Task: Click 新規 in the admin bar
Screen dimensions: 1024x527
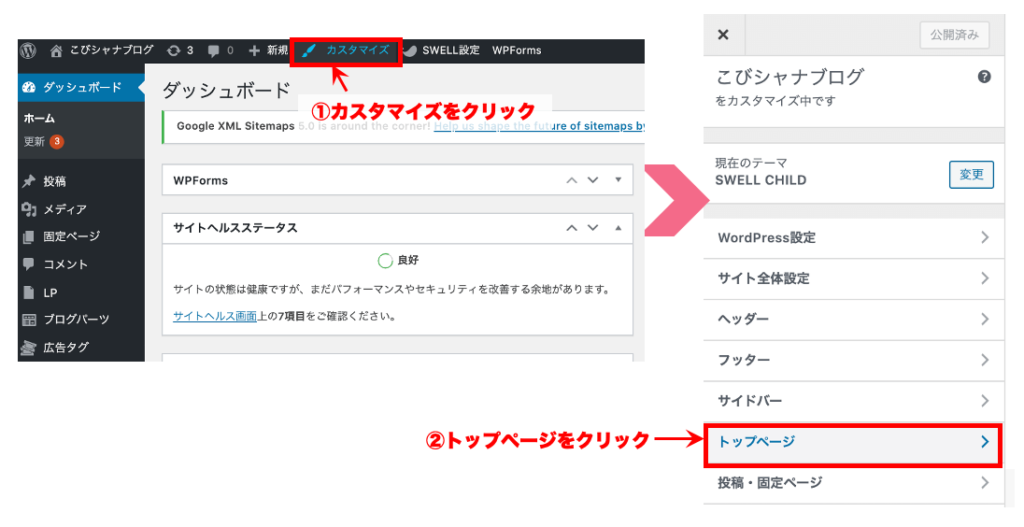Action: (277, 50)
